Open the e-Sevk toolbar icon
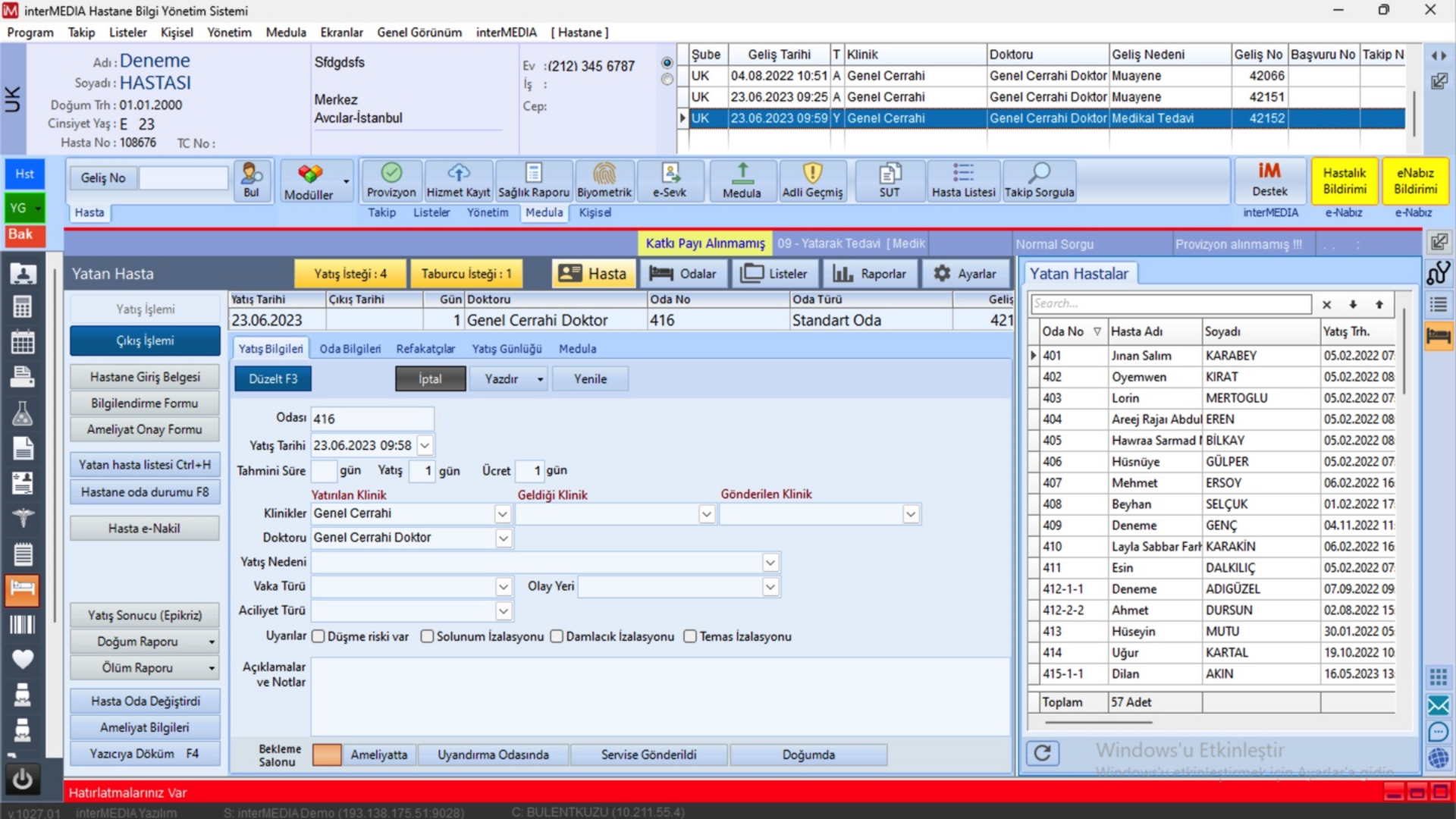This screenshot has height=819, width=1456. point(670,174)
